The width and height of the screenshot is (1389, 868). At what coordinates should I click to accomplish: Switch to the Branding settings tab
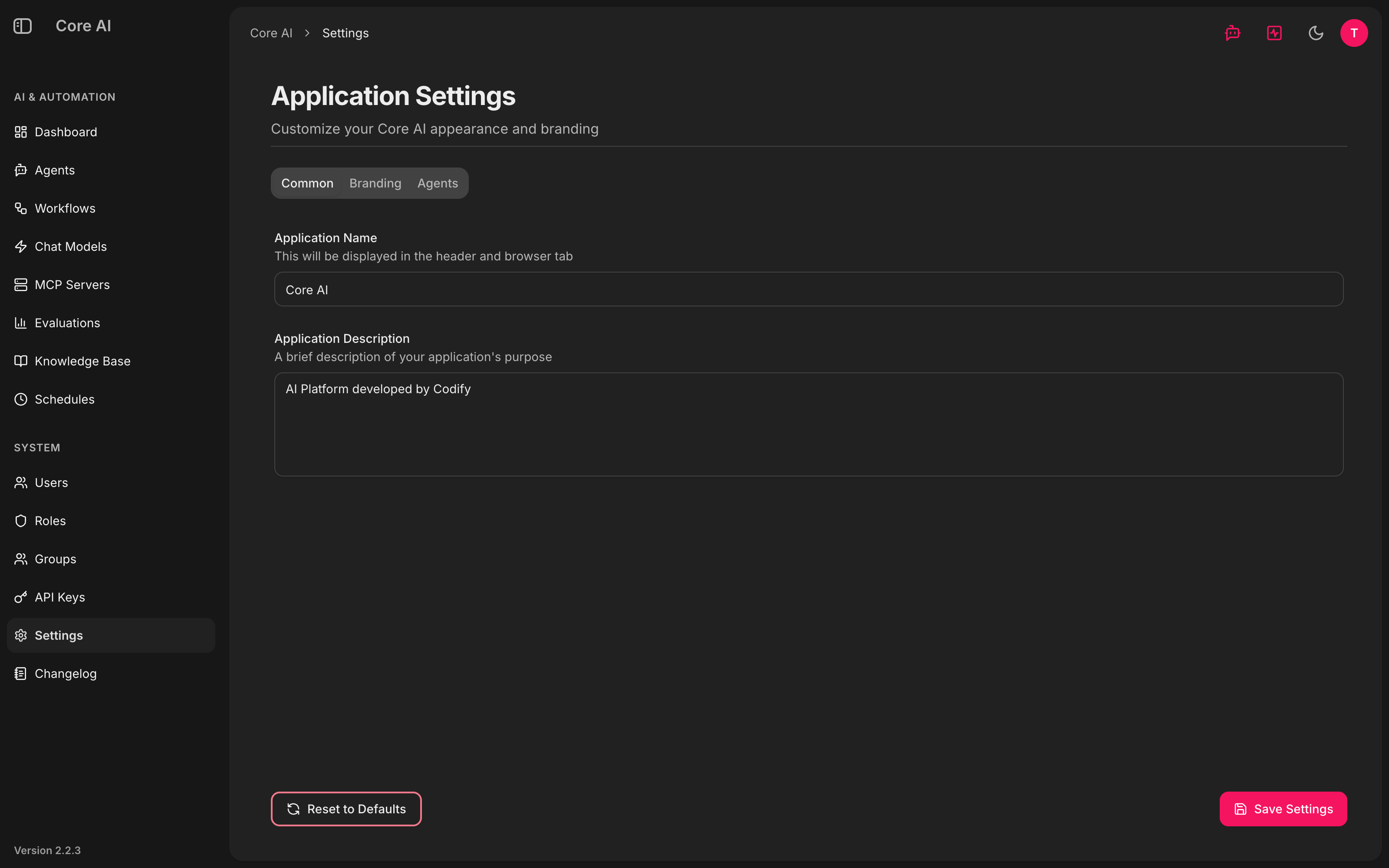[375, 183]
